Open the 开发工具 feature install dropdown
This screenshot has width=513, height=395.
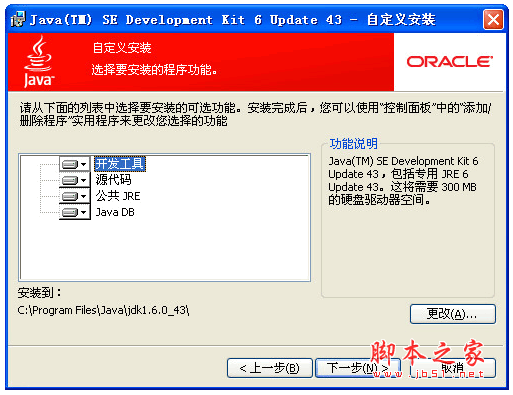pyautogui.click(x=75, y=164)
